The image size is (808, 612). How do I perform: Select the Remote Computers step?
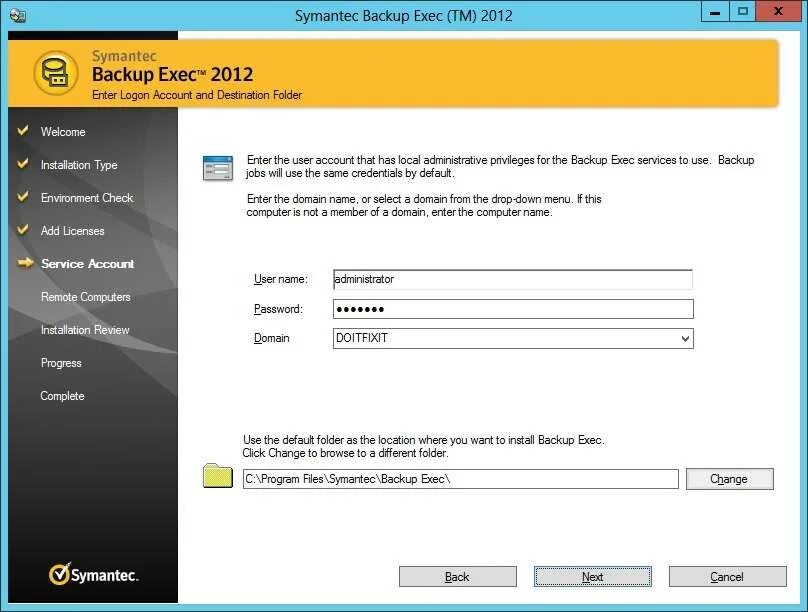(86, 297)
